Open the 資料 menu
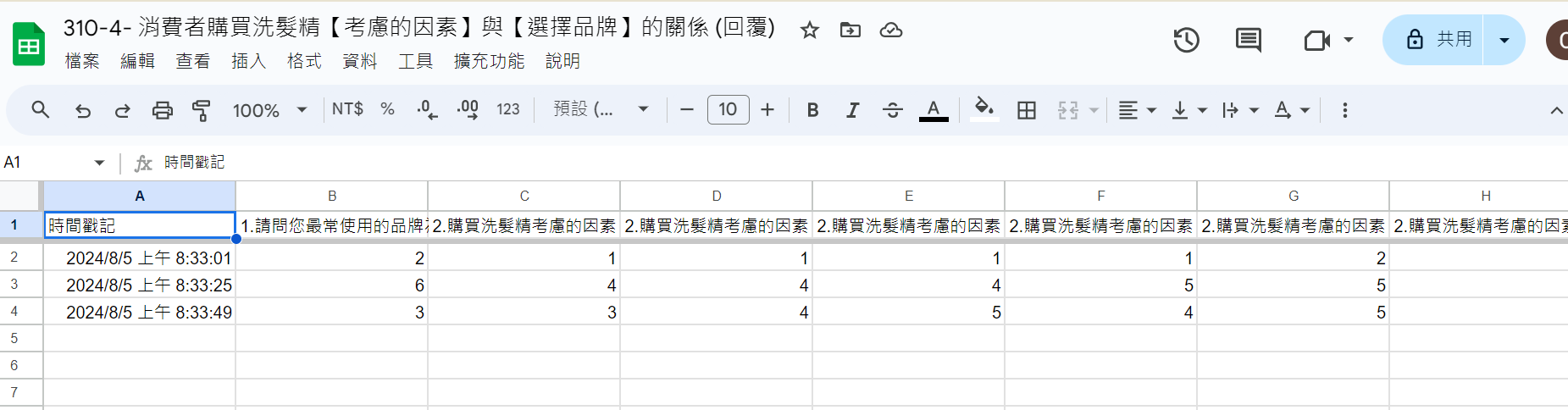Viewport: 1568px width, 410px height. pyautogui.click(x=359, y=61)
